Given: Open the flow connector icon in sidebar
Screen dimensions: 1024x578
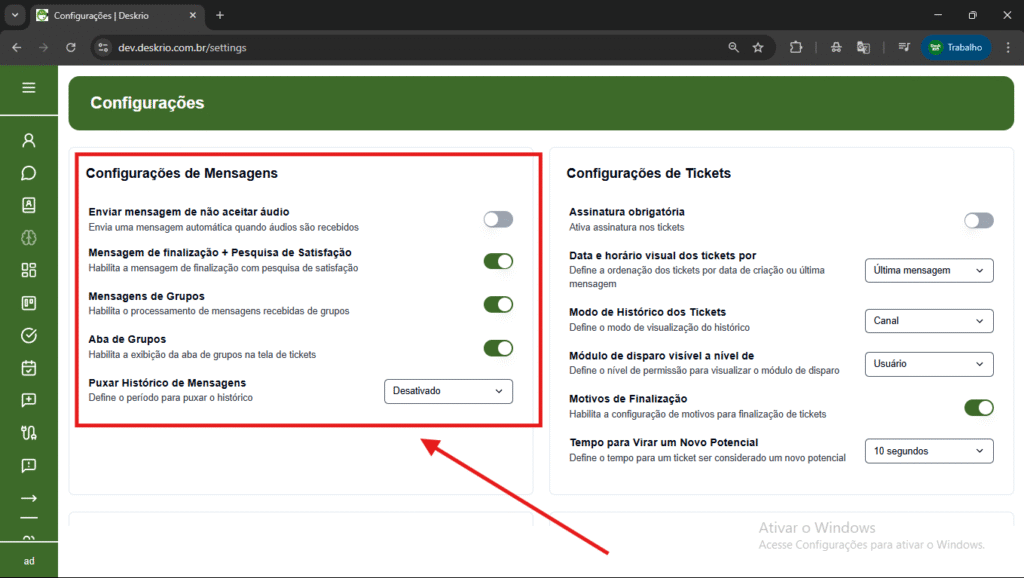Looking at the screenshot, I should [x=29, y=433].
